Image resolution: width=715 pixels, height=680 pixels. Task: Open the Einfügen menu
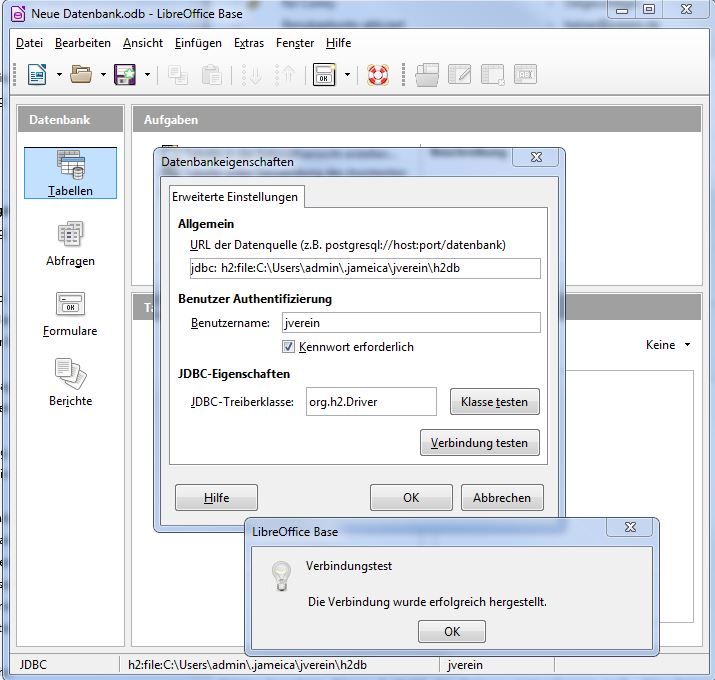click(x=198, y=43)
